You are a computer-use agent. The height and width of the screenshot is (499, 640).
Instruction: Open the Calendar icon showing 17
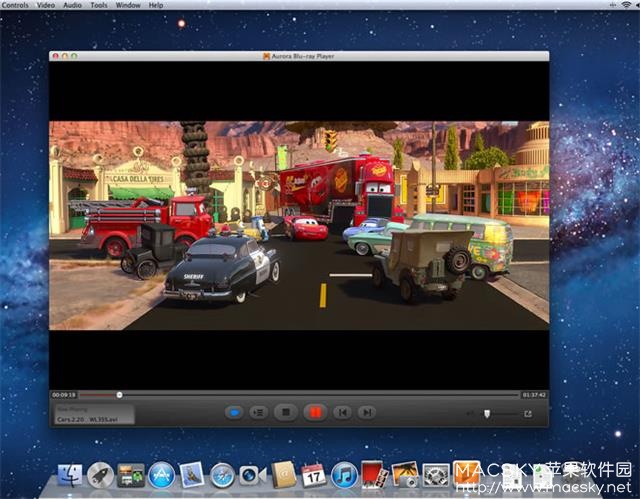pyautogui.click(x=314, y=475)
